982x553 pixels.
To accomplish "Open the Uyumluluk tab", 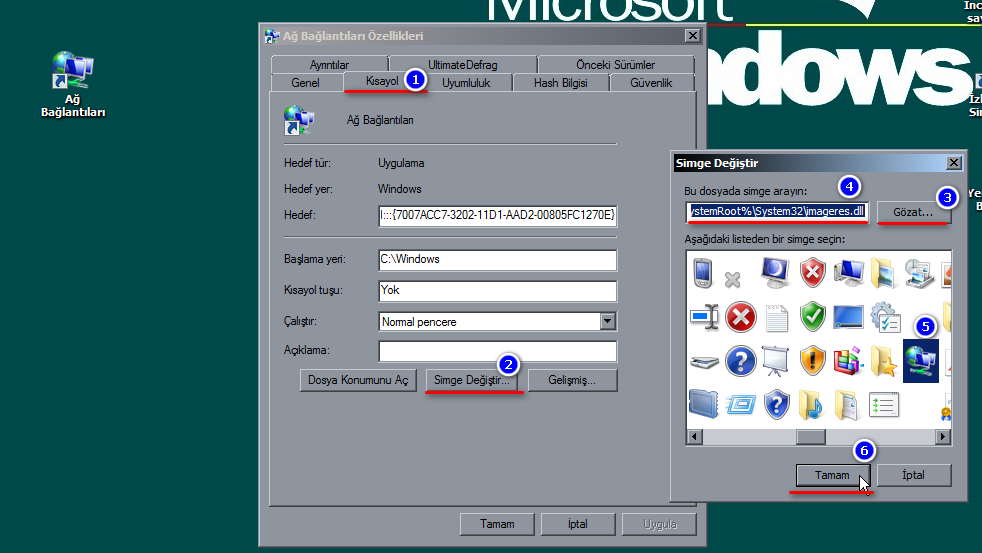I will coord(466,83).
